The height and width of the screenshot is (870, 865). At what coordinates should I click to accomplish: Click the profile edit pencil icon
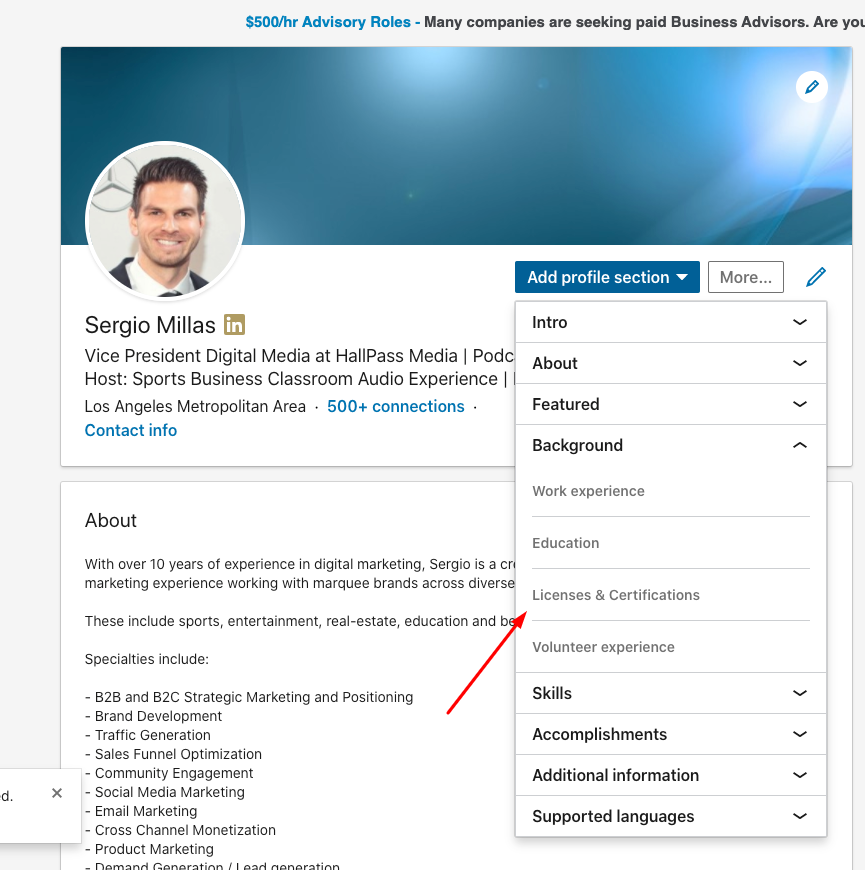click(816, 277)
